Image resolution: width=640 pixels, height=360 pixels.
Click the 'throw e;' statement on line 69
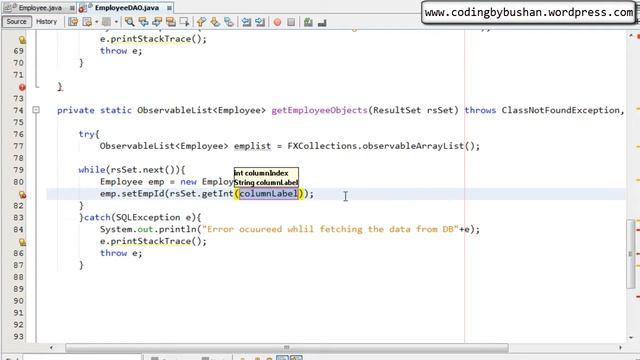pyautogui.click(x=121, y=51)
